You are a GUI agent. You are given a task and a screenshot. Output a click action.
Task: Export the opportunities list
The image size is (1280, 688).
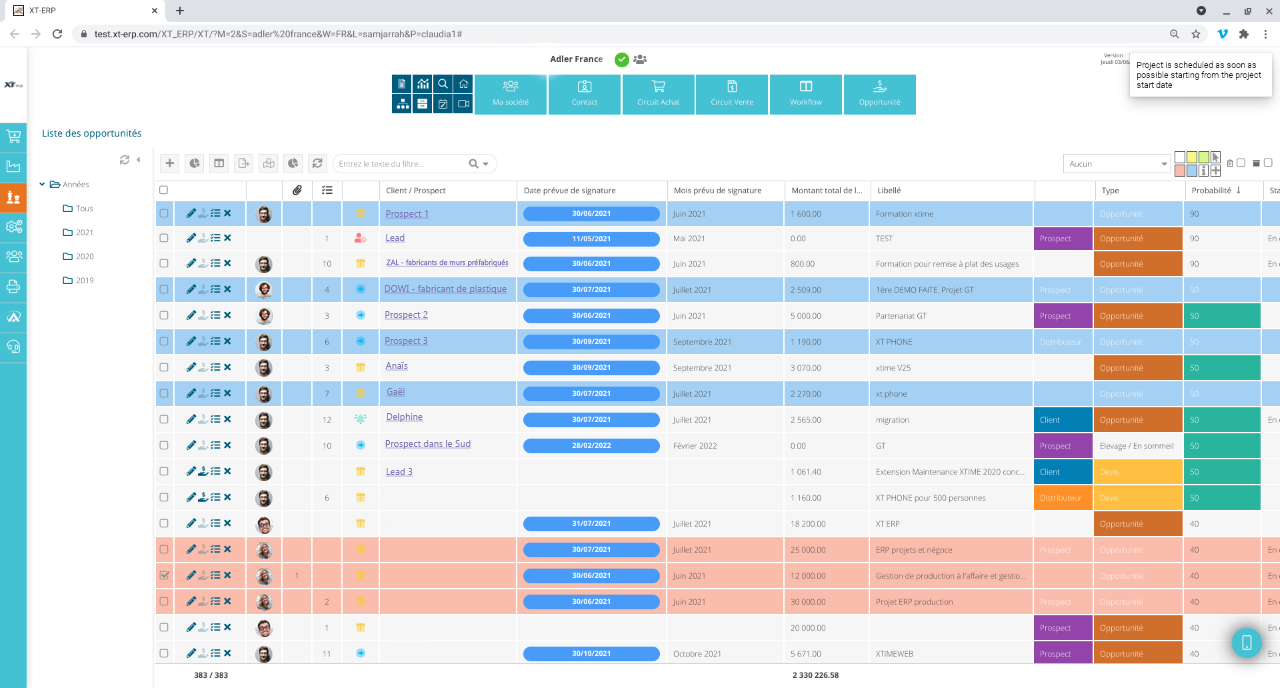(243, 163)
